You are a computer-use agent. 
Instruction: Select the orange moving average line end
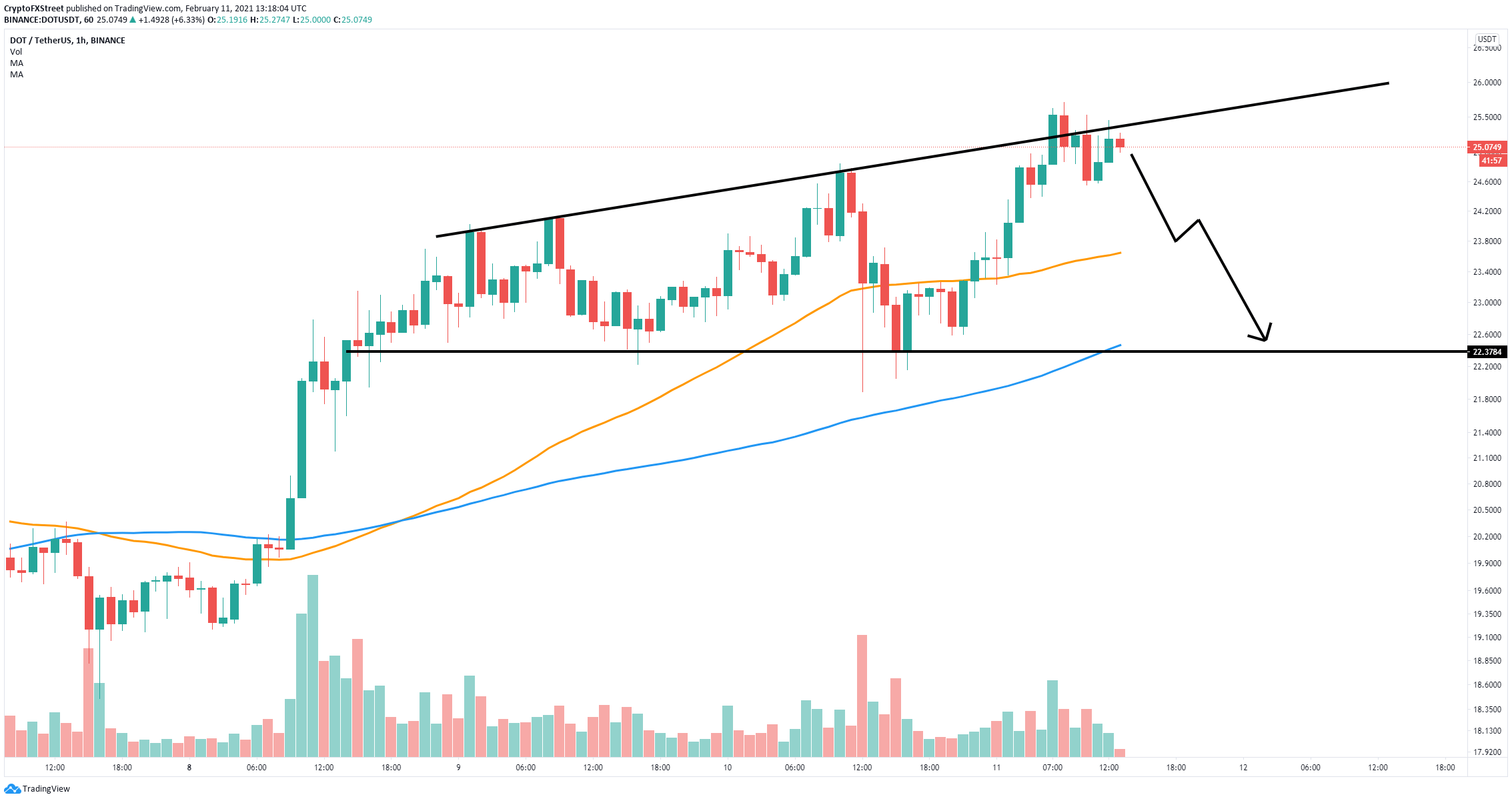1118,253
